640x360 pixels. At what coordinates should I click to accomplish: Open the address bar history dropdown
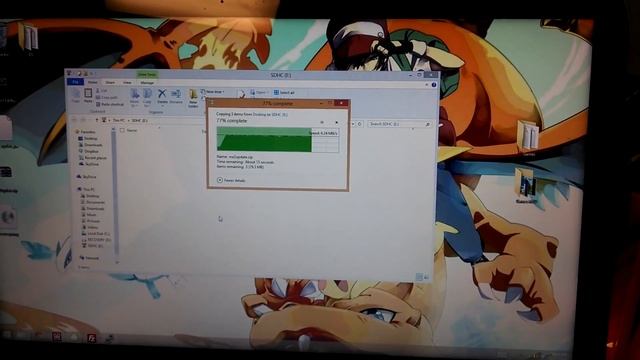(353, 124)
